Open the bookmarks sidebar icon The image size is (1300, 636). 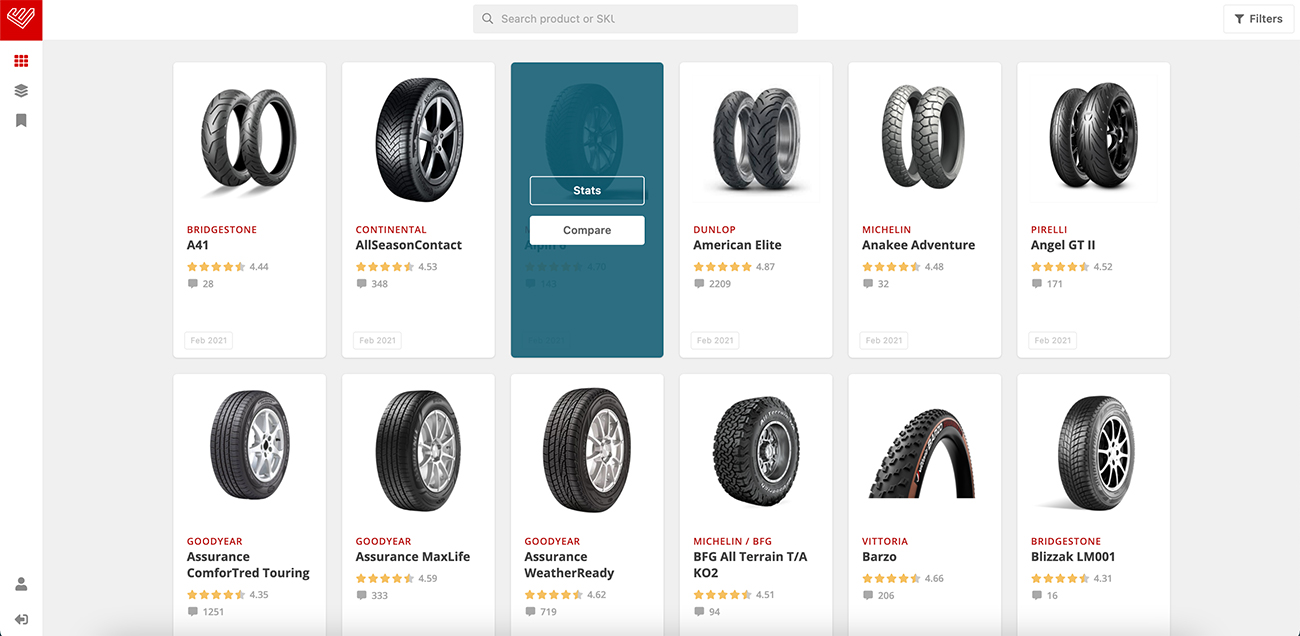pyautogui.click(x=21, y=120)
